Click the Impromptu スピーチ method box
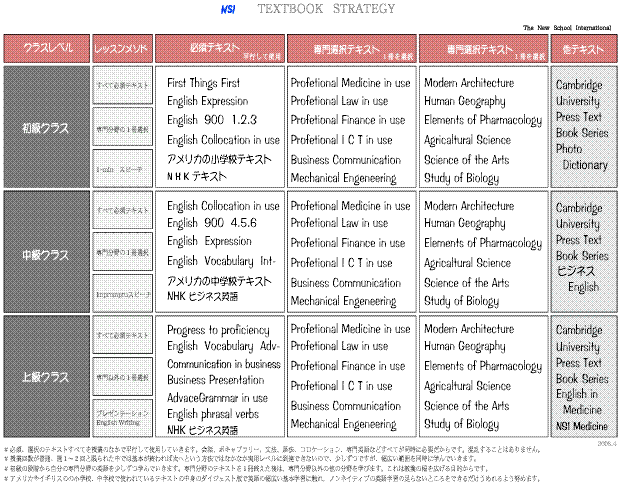 coord(121,295)
